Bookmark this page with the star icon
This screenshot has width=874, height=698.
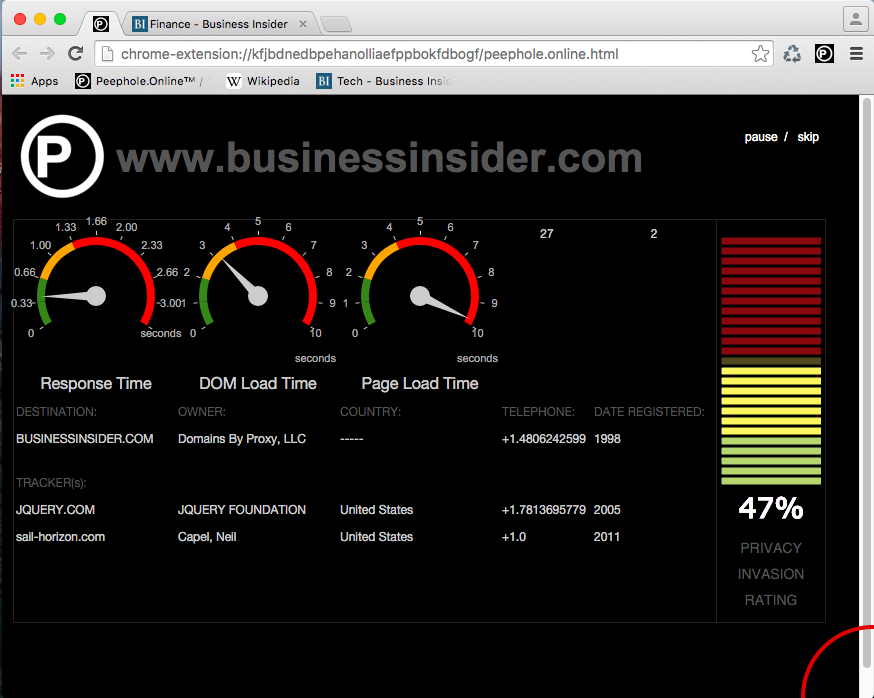(x=760, y=54)
